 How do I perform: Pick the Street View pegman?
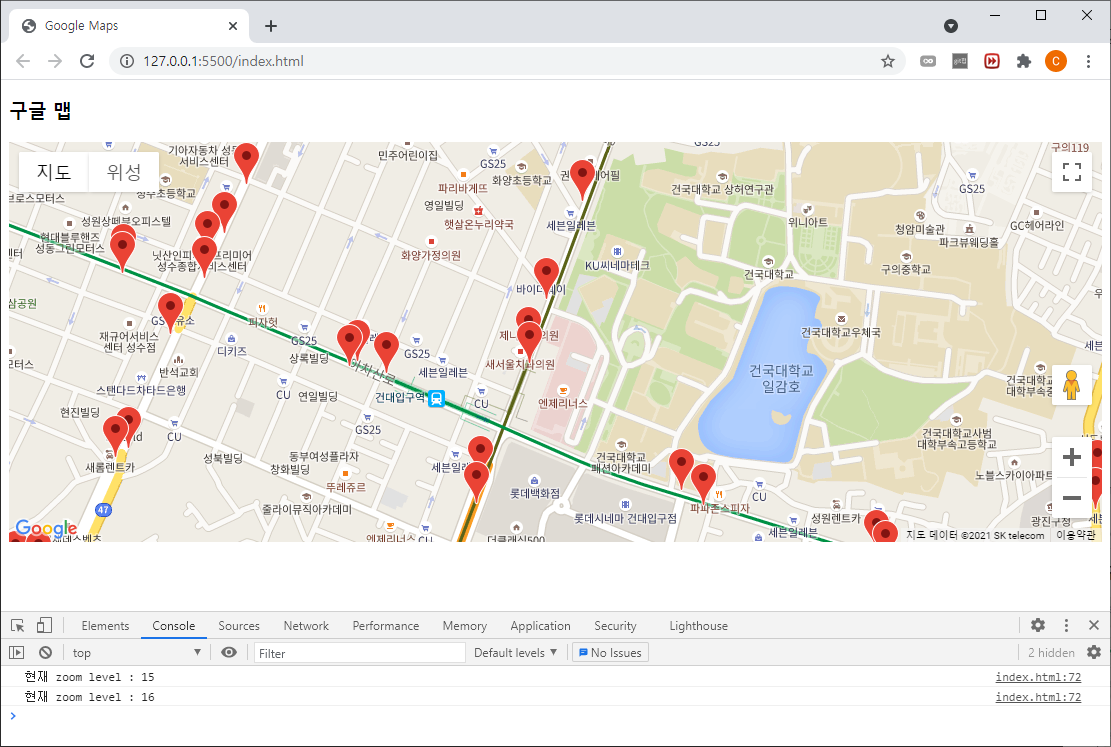[1071, 386]
